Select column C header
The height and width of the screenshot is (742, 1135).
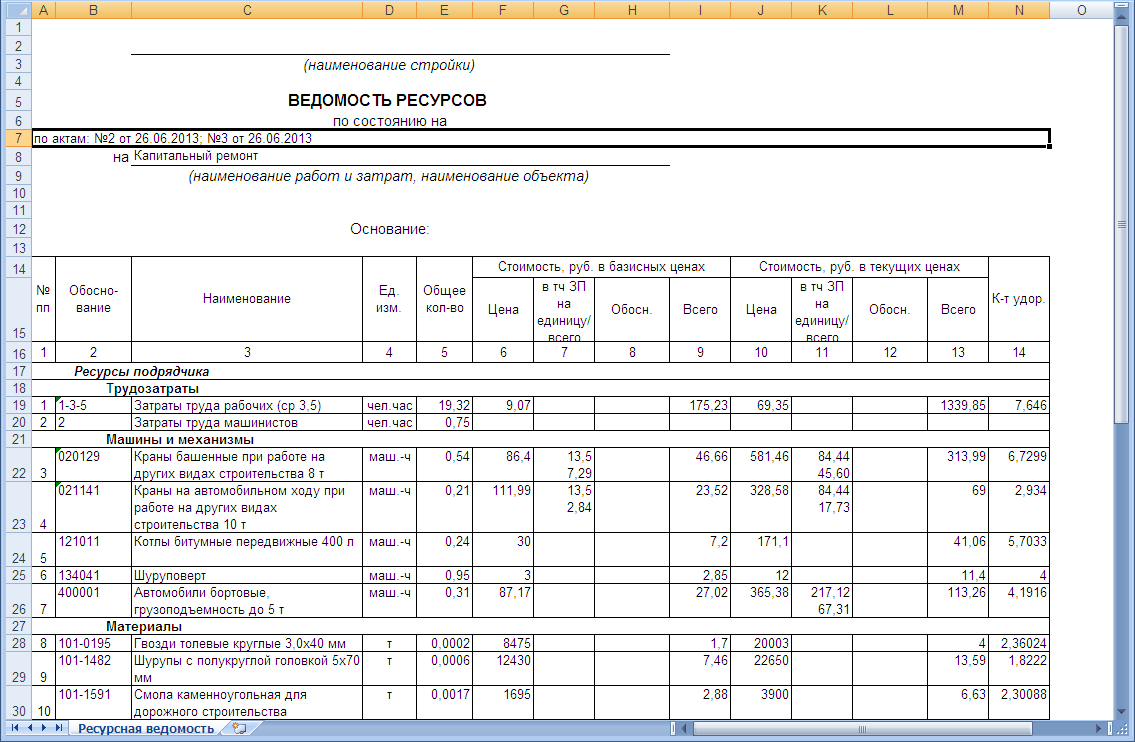click(247, 10)
